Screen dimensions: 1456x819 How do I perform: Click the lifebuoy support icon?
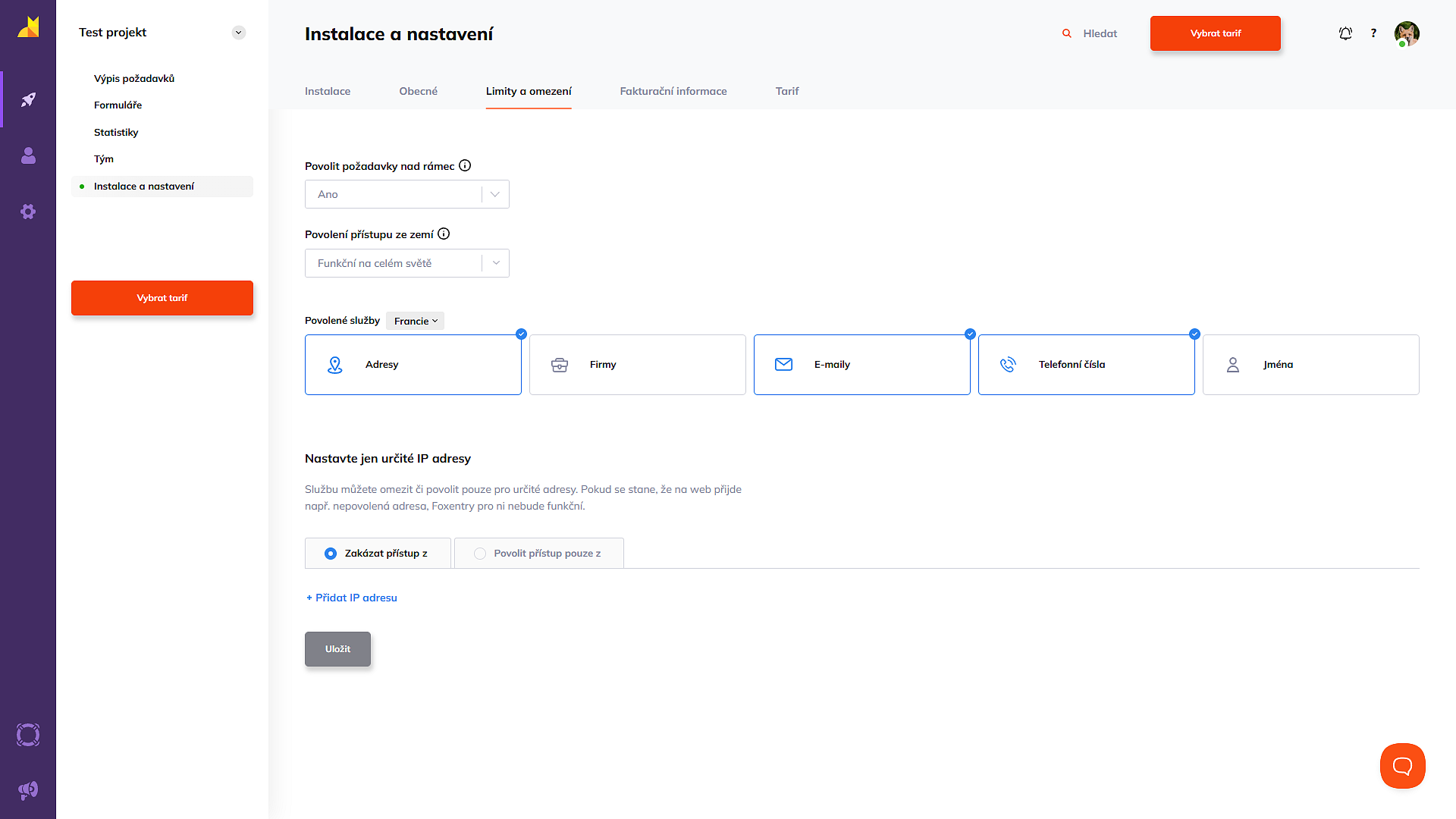coord(28,735)
